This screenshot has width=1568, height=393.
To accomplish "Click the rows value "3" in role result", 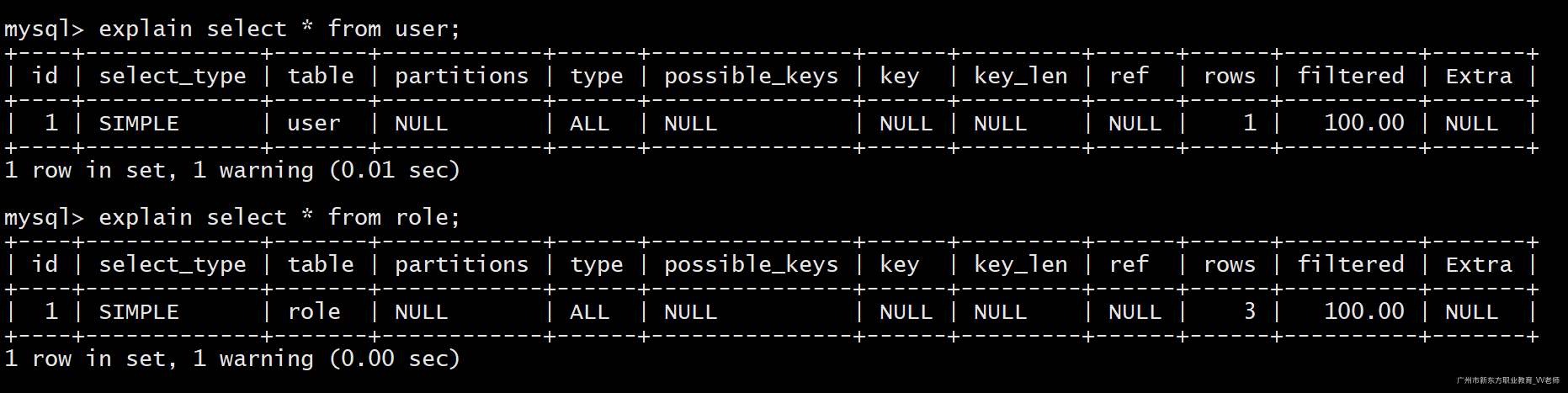I will point(1249,311).
